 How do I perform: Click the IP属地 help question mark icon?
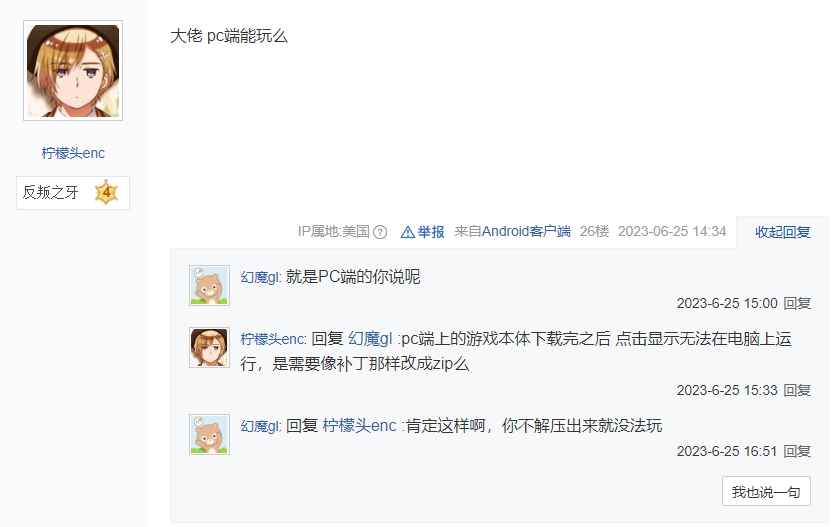[x=380, y=232]
